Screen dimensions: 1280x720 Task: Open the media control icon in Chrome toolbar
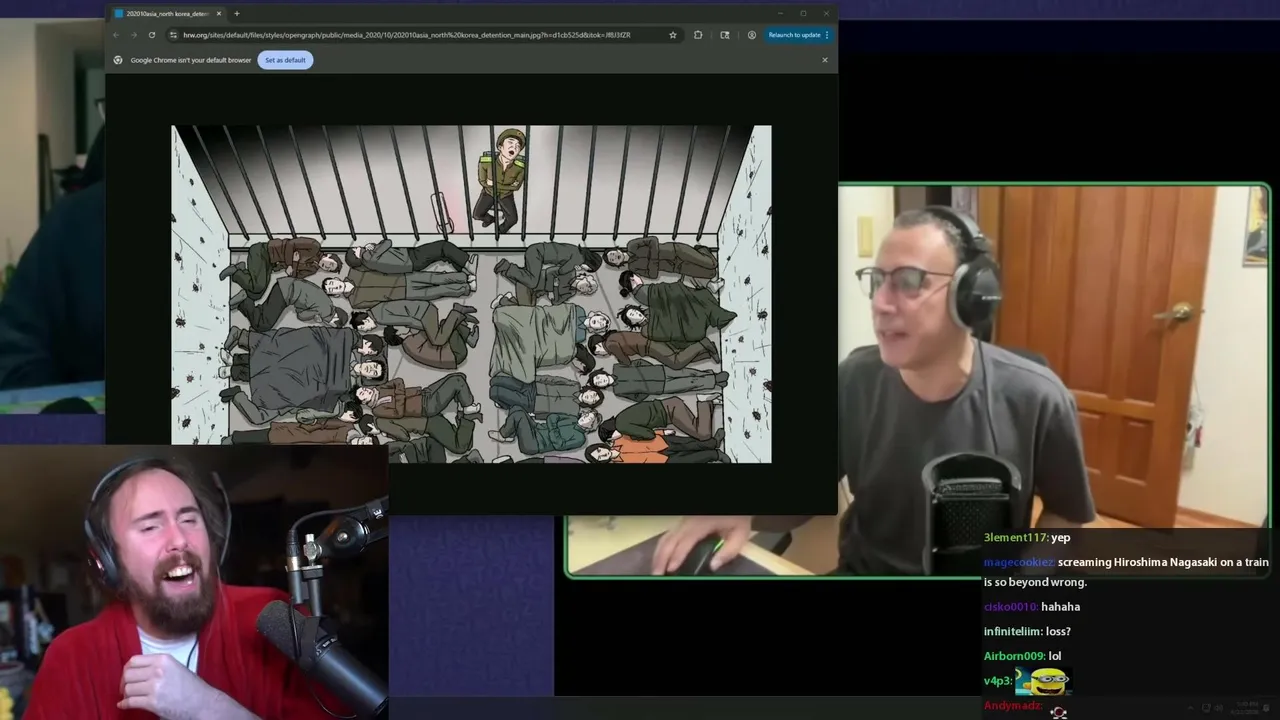coord(725,35)
